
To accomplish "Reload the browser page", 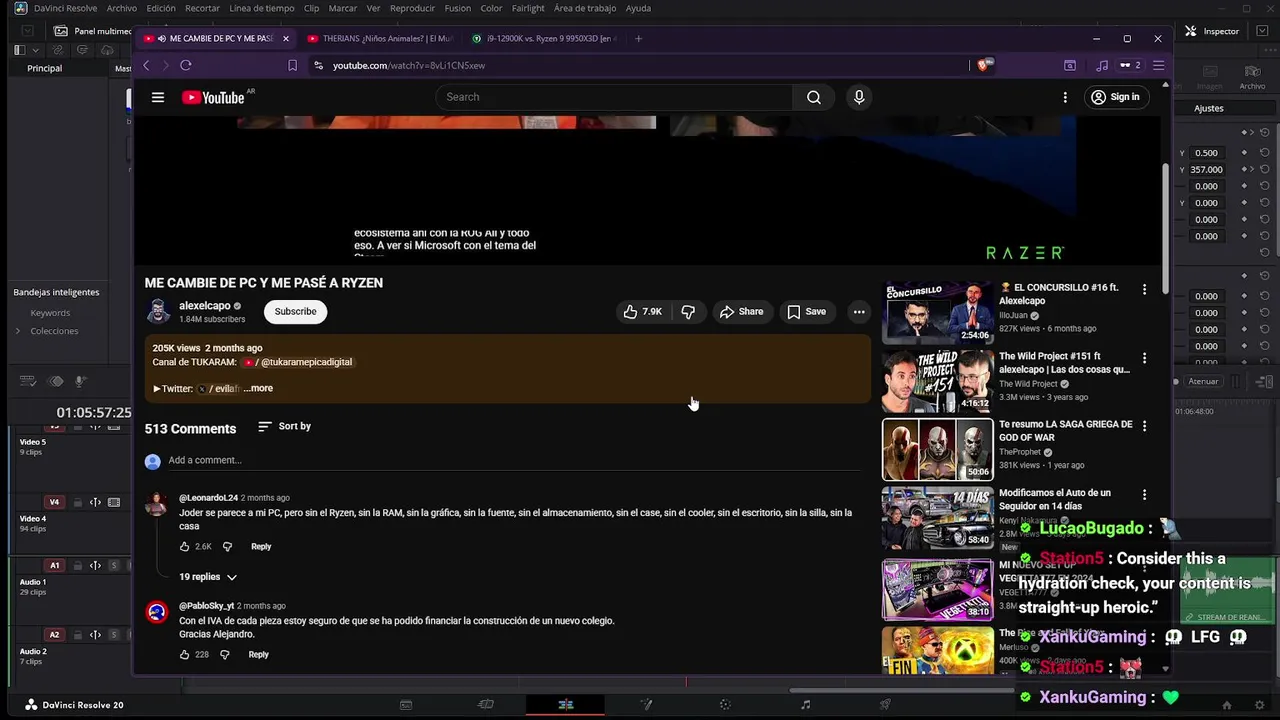I will pos(185,65).
